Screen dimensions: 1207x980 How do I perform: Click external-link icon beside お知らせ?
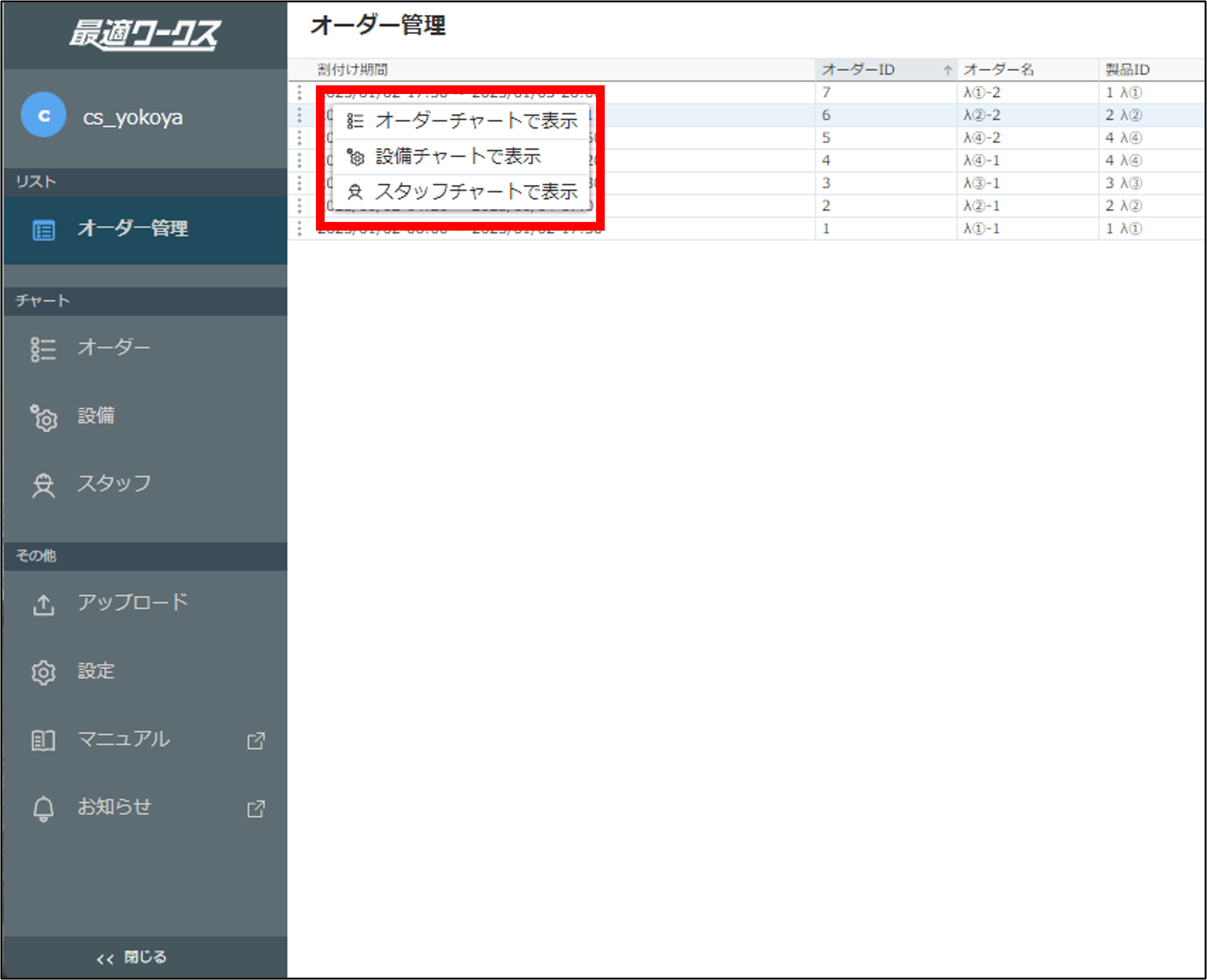256,809
